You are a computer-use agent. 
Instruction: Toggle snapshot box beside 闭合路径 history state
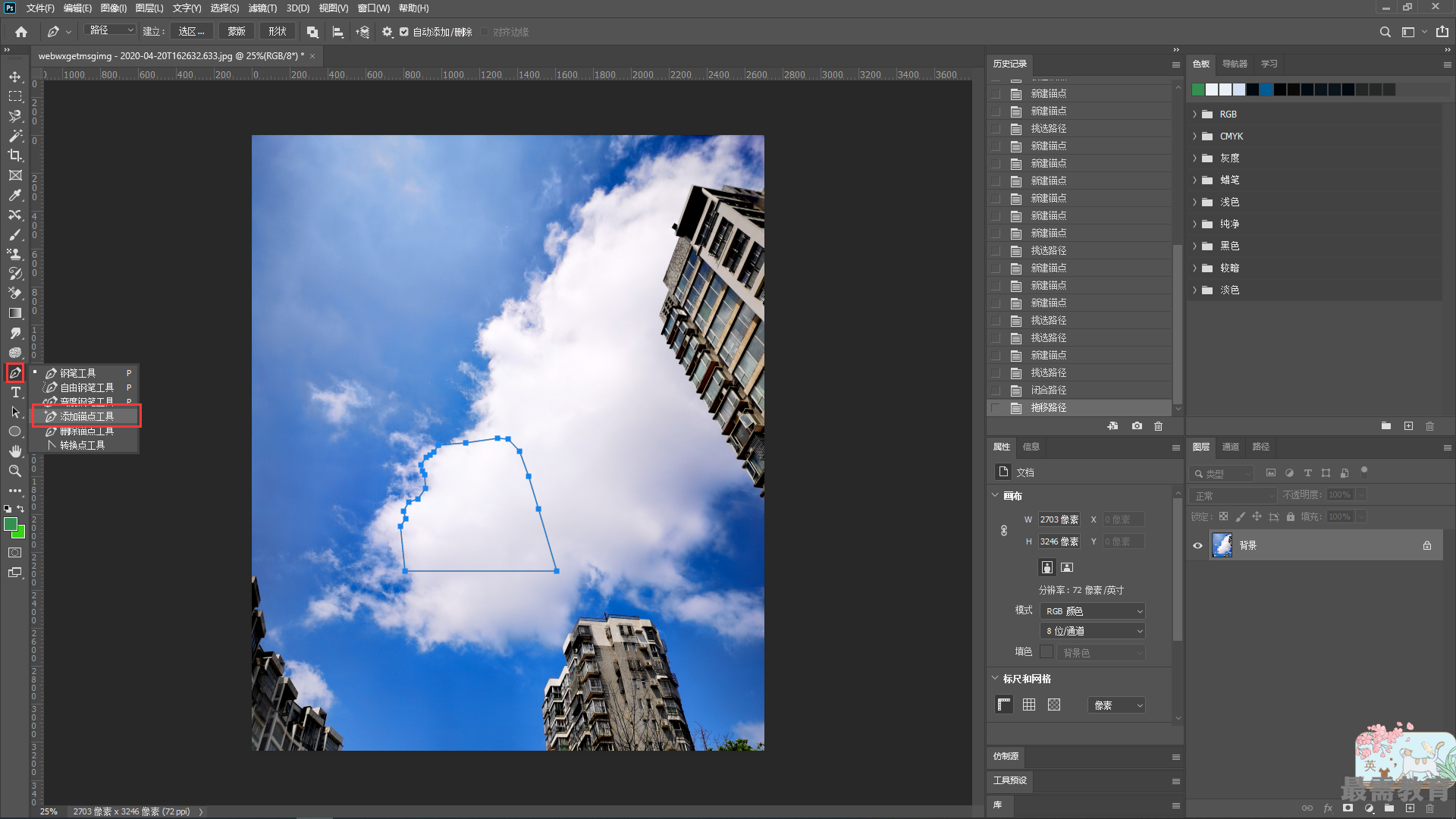click(996, 391)
